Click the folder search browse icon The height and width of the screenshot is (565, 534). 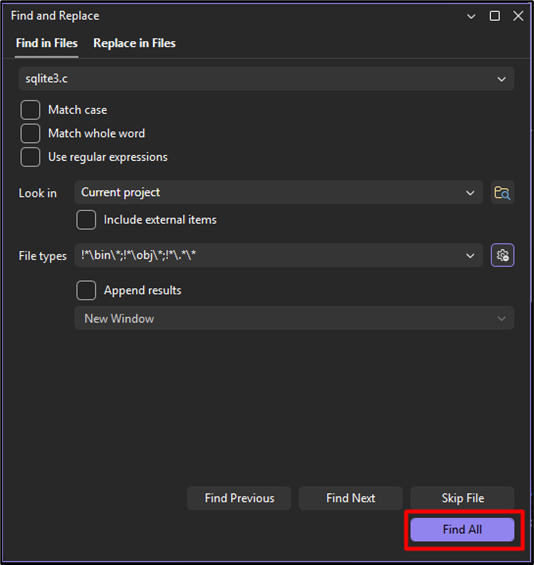502,193
